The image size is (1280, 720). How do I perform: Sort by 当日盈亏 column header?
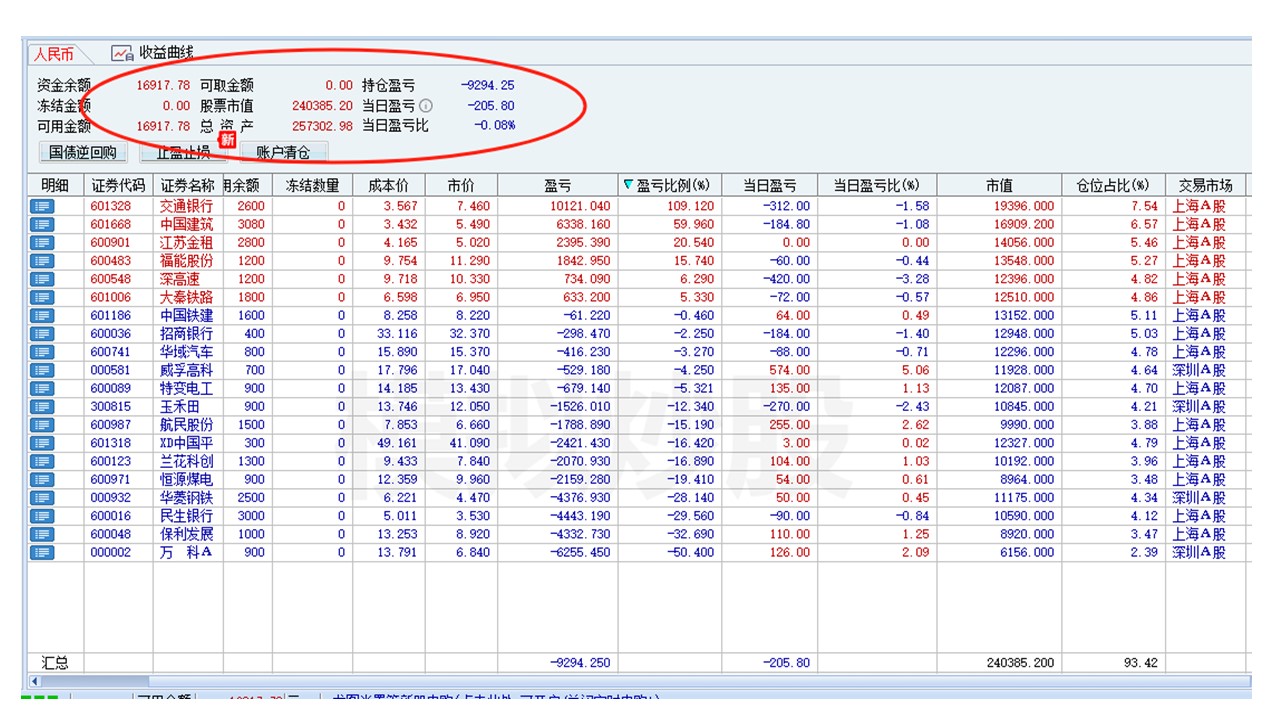770,185
